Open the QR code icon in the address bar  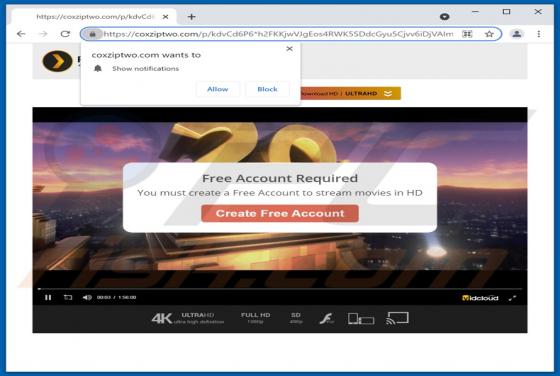click(467, 34)
